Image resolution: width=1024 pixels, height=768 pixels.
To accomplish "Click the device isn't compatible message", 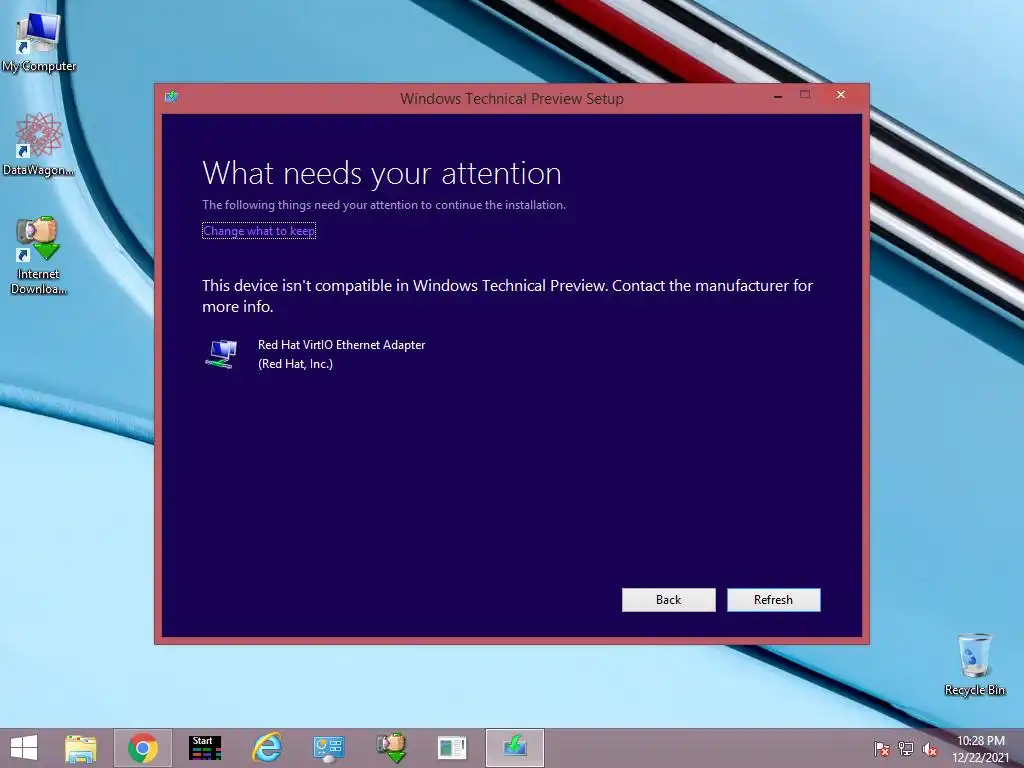I will 507,296.
